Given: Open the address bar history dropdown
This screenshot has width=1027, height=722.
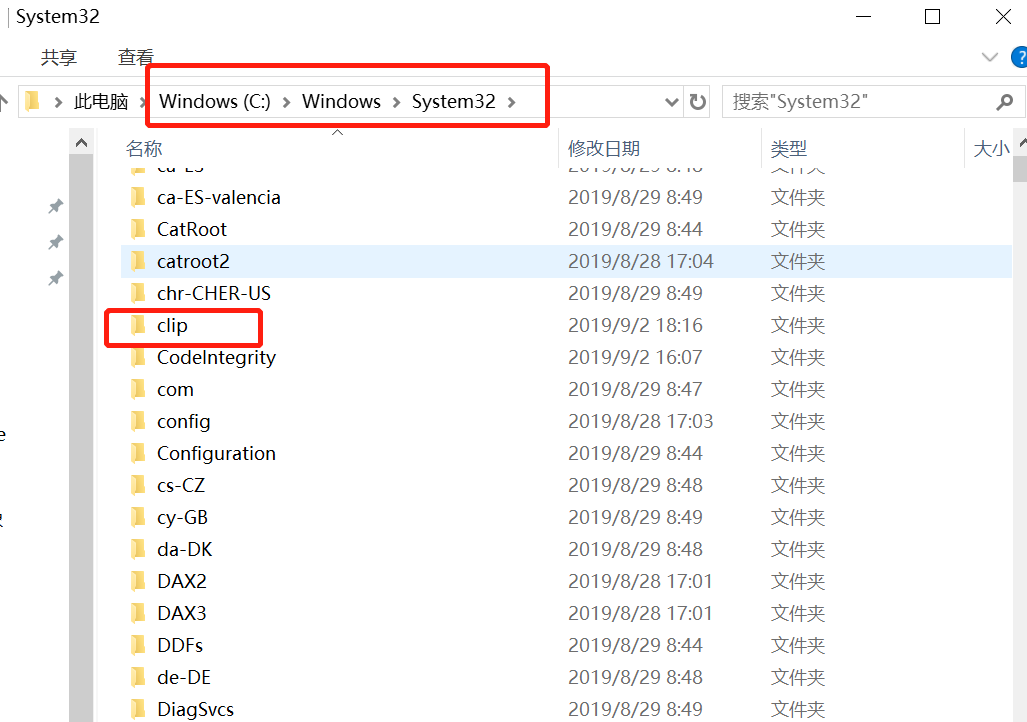Looking at the screenshot, I should pyautogui.click(x=671, y=101).
